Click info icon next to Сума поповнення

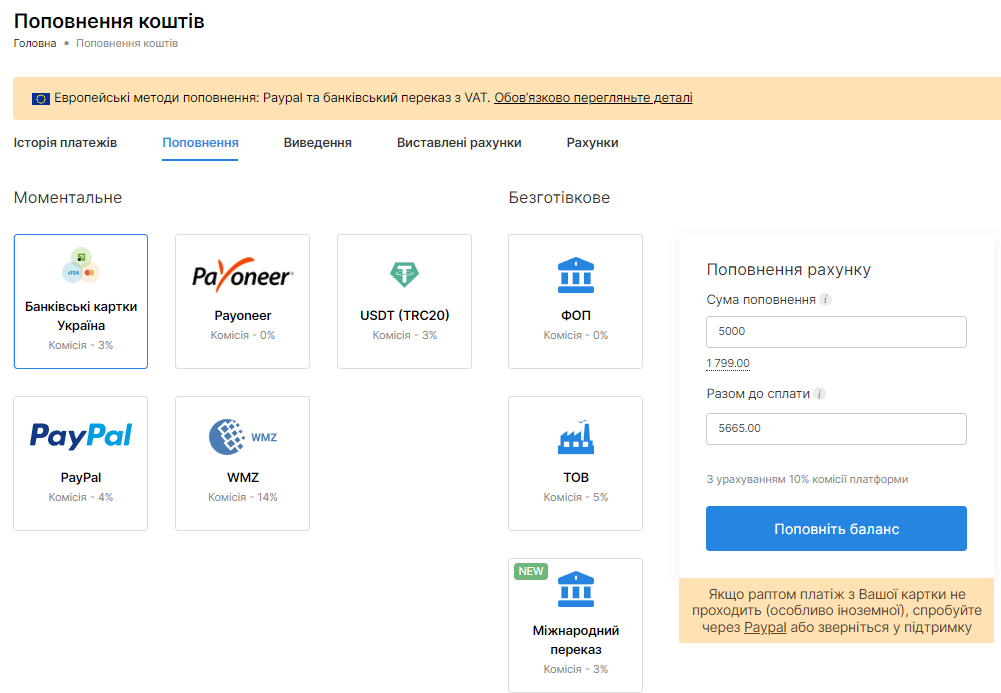pyautogui.click(x=826, y=300)
